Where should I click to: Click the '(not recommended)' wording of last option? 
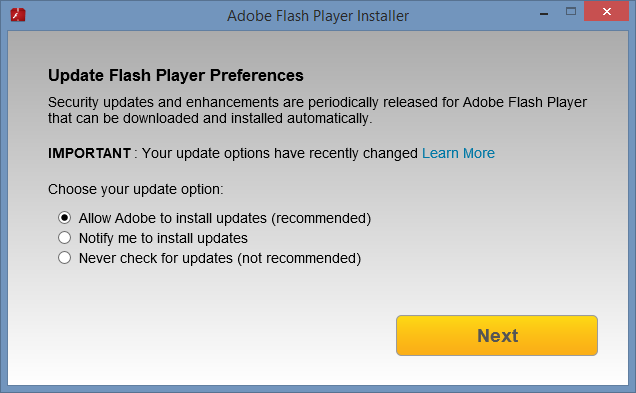click(x=299, y=258)
